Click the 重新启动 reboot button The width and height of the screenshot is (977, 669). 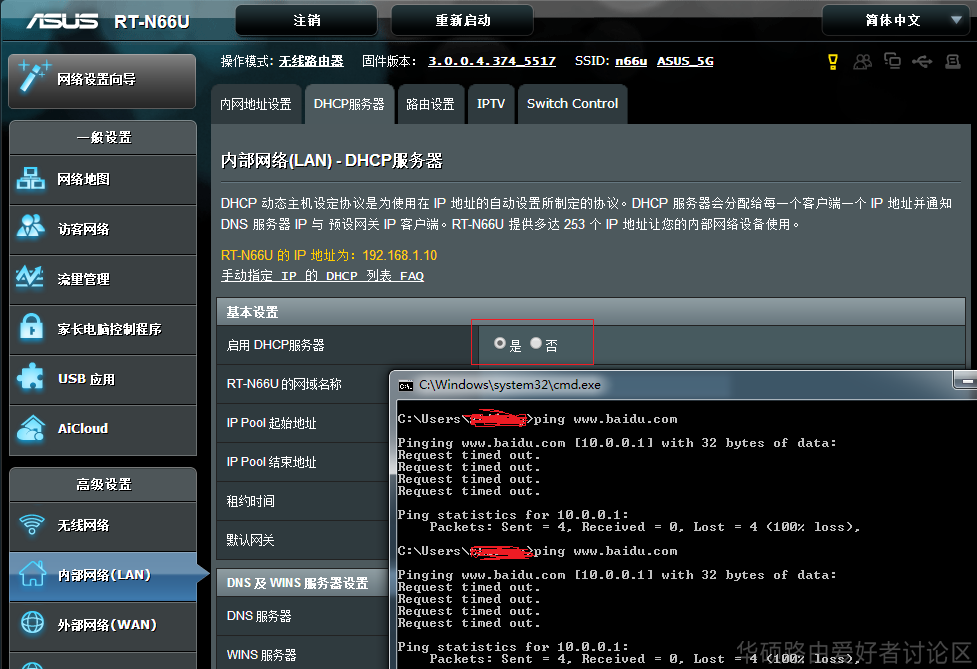coord(462,21)
